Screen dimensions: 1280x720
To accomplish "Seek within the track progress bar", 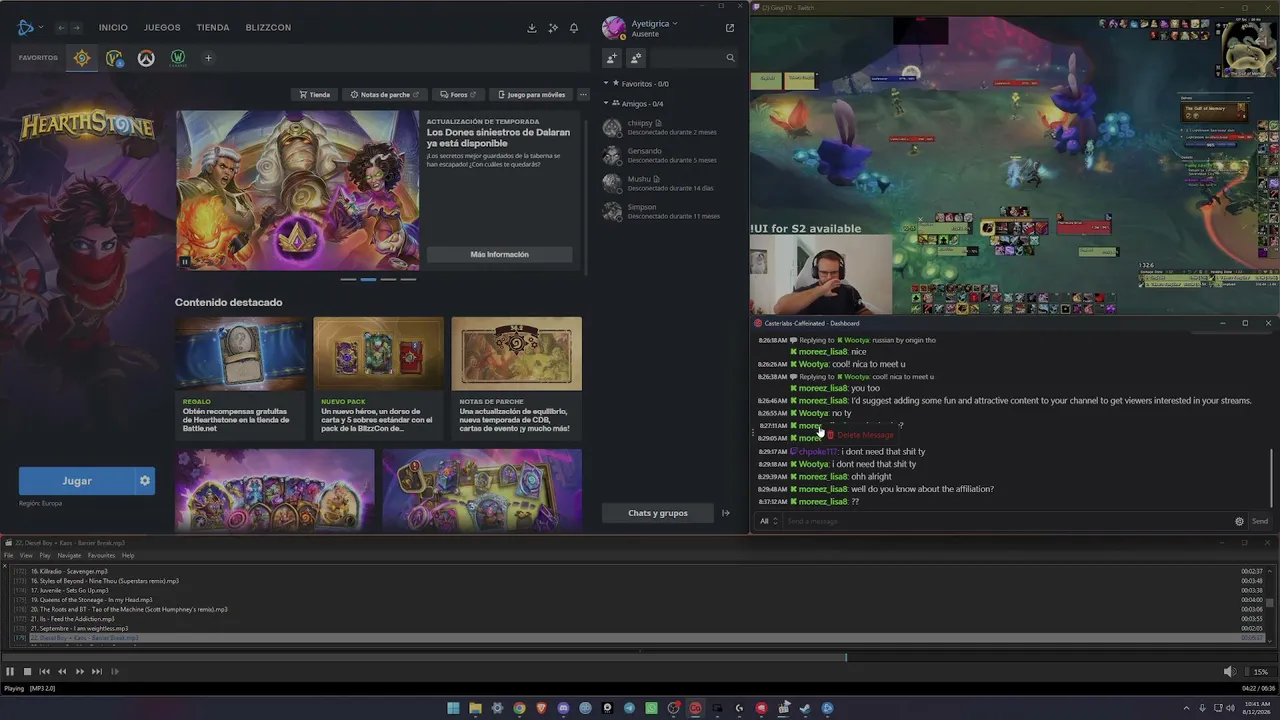I will [640, 657].
